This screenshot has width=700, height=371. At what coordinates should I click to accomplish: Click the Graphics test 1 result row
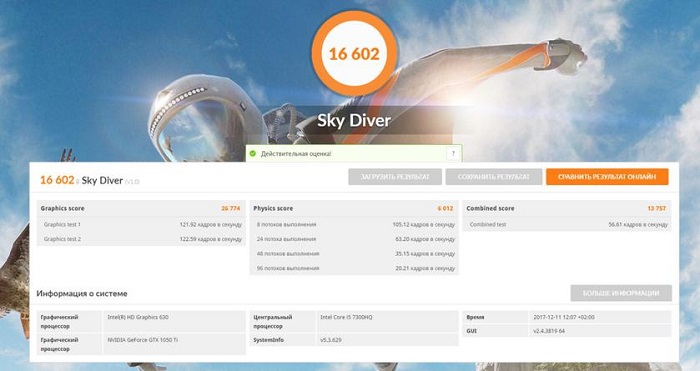coord(141,225)
